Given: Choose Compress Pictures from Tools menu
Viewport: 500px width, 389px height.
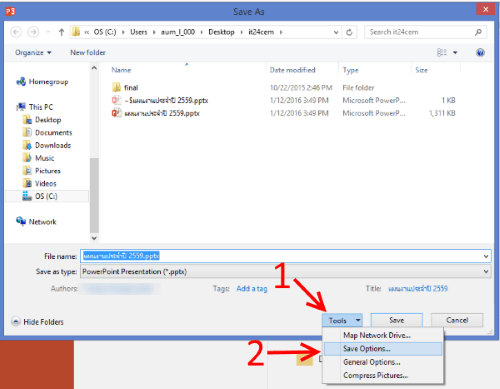Looking at the screenshot, I should (x=383, y=375).
